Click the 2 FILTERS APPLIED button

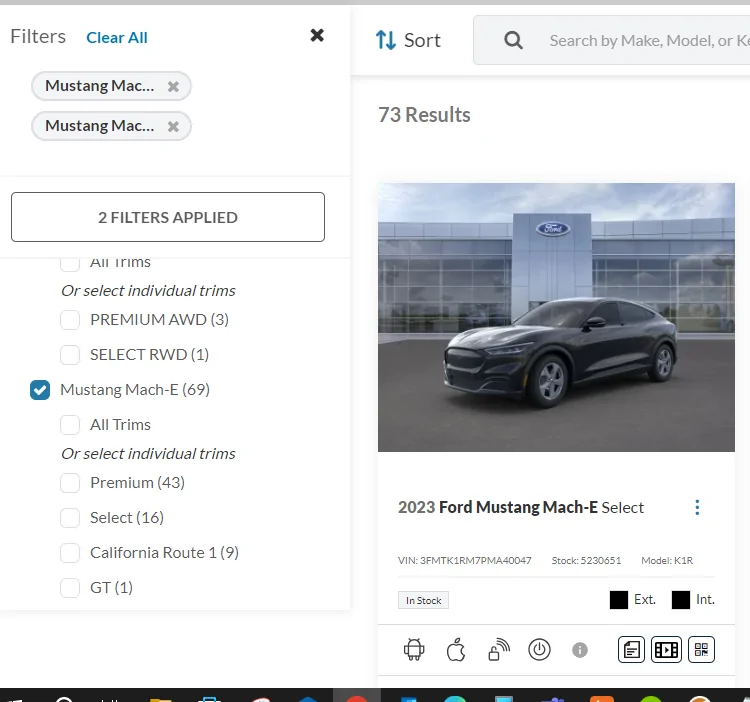168,217
